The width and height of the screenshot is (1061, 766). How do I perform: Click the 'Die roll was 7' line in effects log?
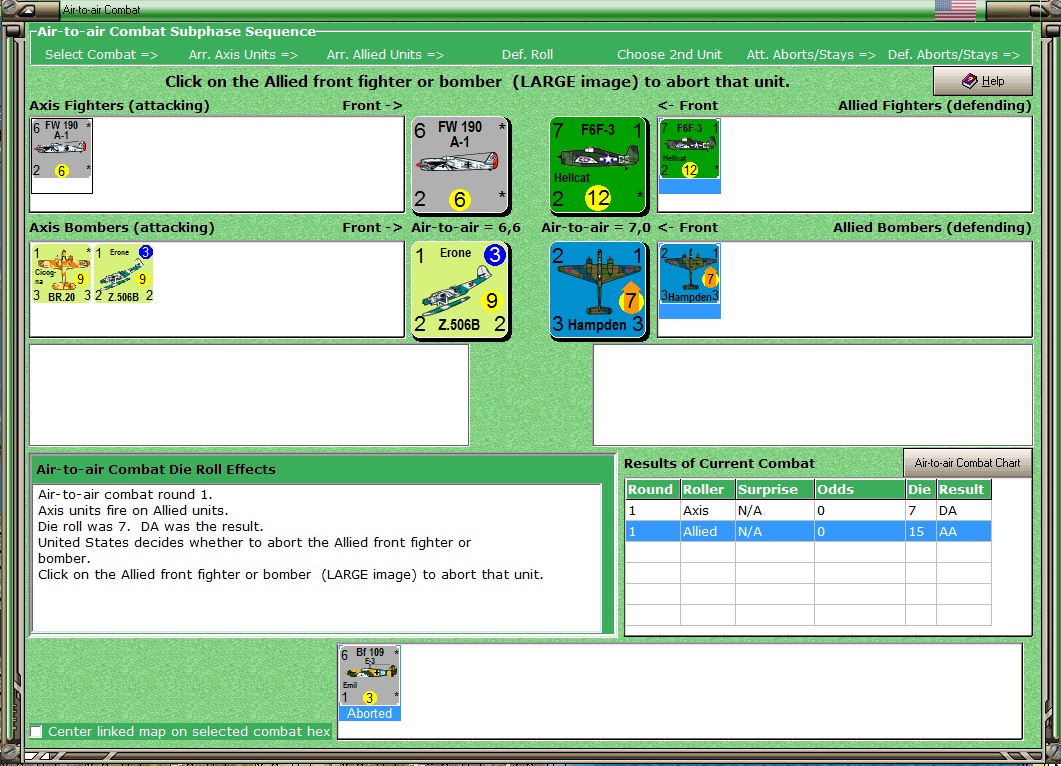pos(150,526)
